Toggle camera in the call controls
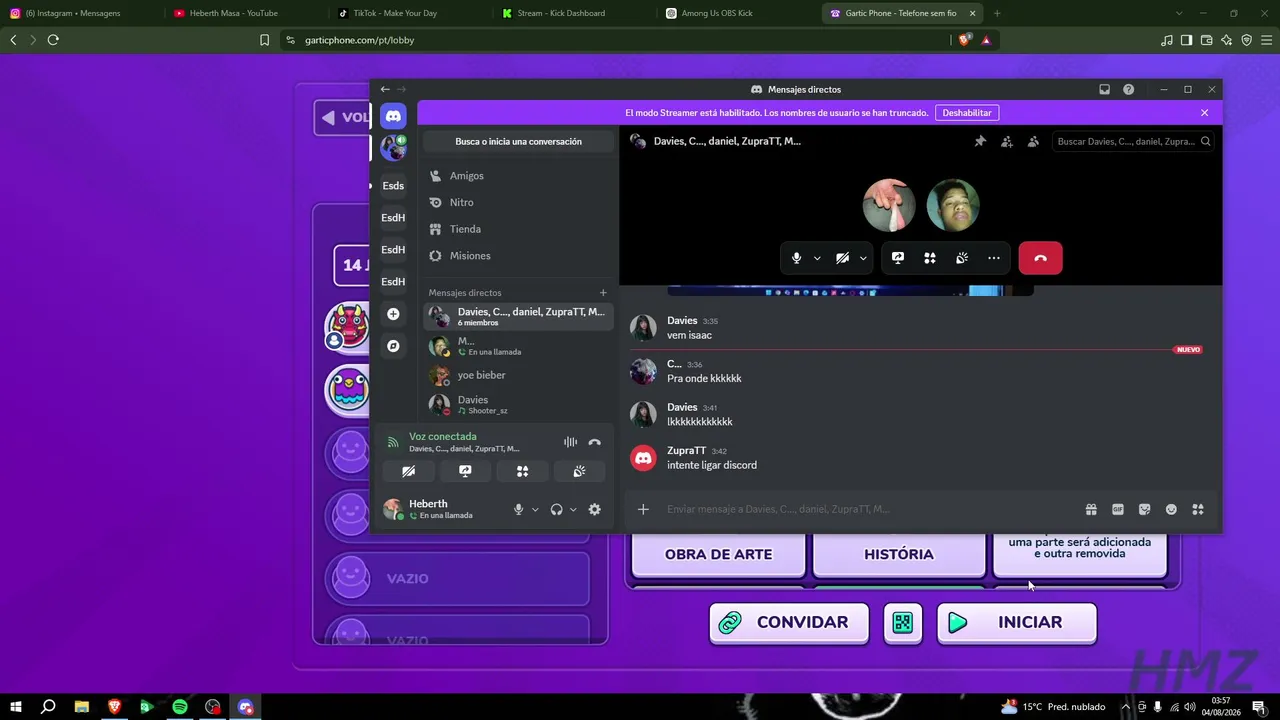 click(843, 258)
